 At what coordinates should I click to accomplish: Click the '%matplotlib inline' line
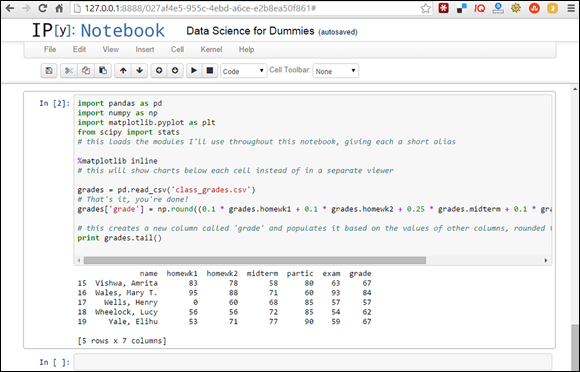[x=118, y=161]
